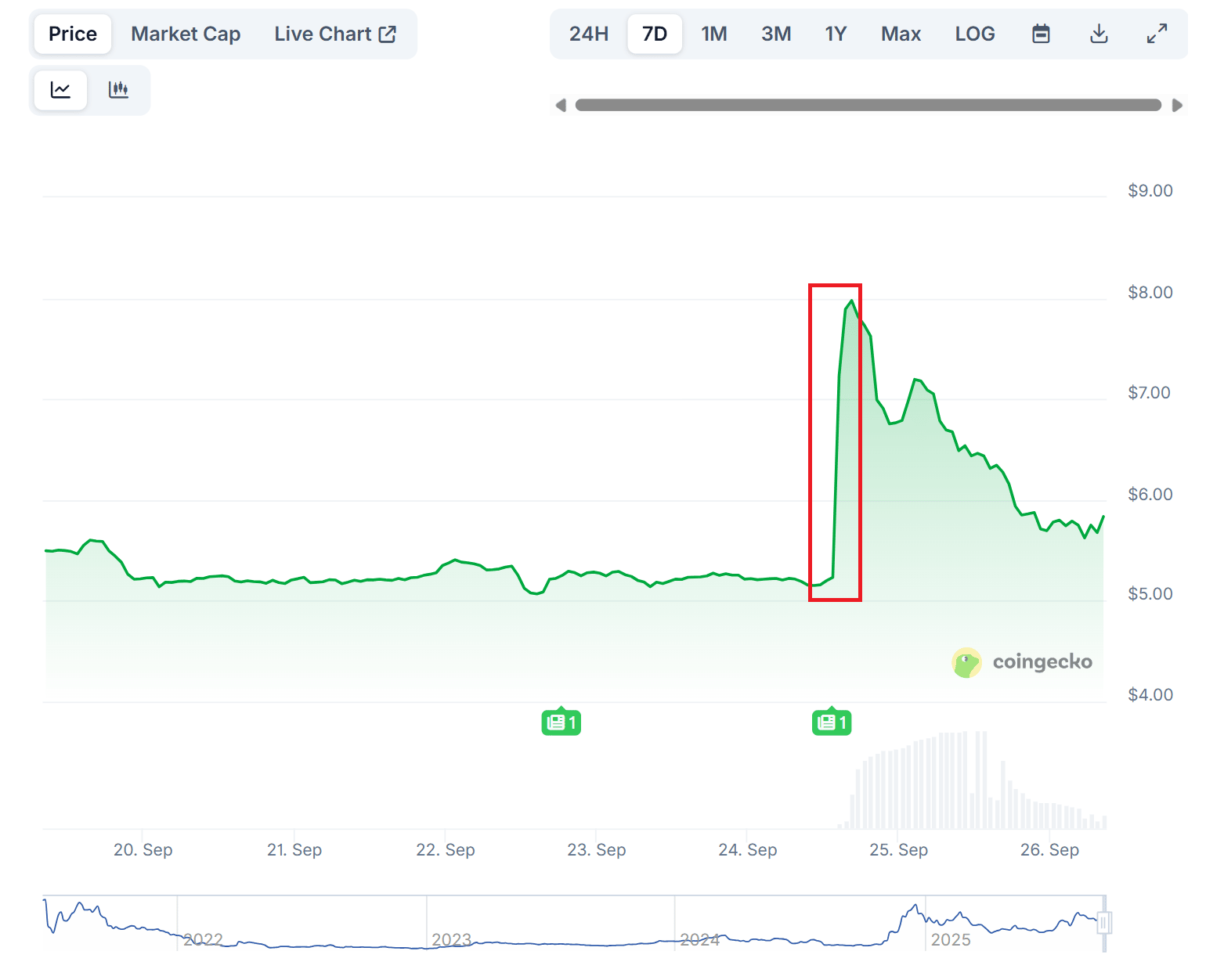Switch to candlestick chart view icon

click(x=118, y=90)
